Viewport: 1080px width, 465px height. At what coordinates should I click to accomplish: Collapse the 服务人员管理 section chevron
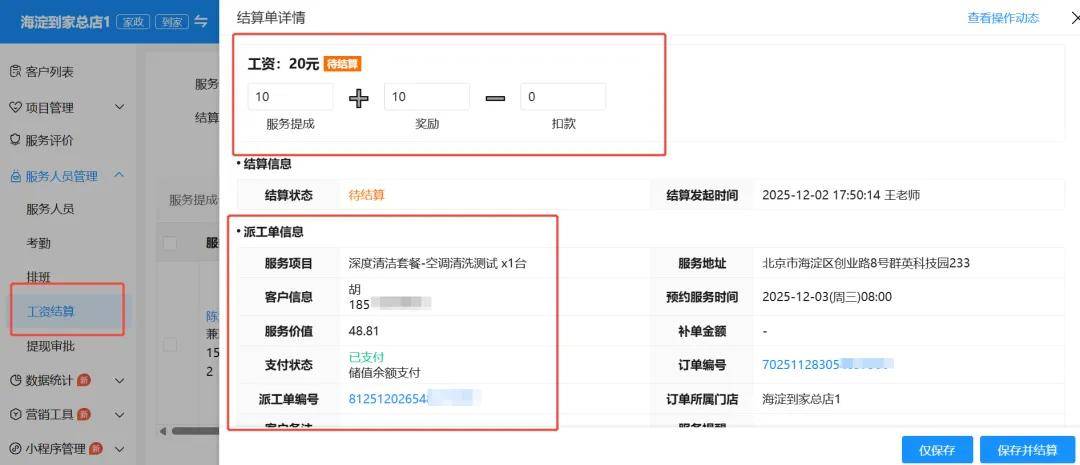[x=119, y=176]
